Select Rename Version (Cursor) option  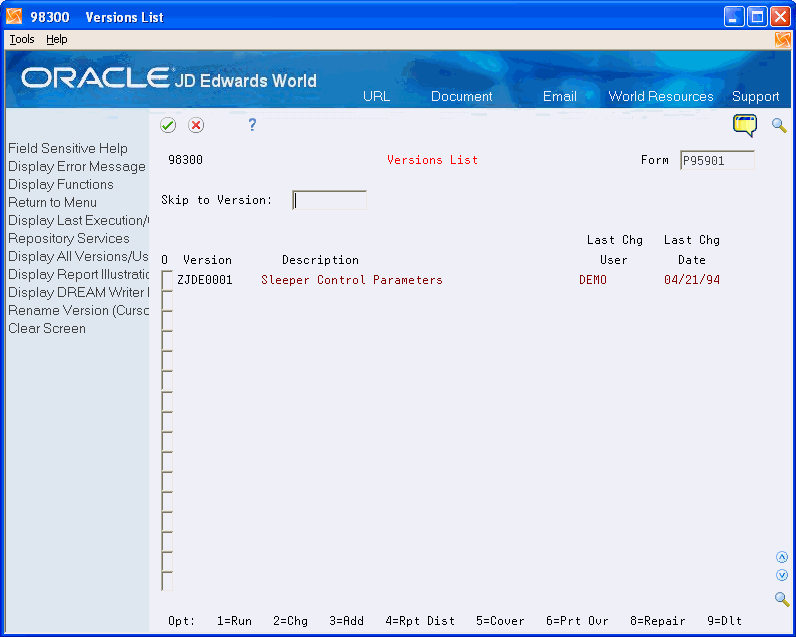coord(78,311)
